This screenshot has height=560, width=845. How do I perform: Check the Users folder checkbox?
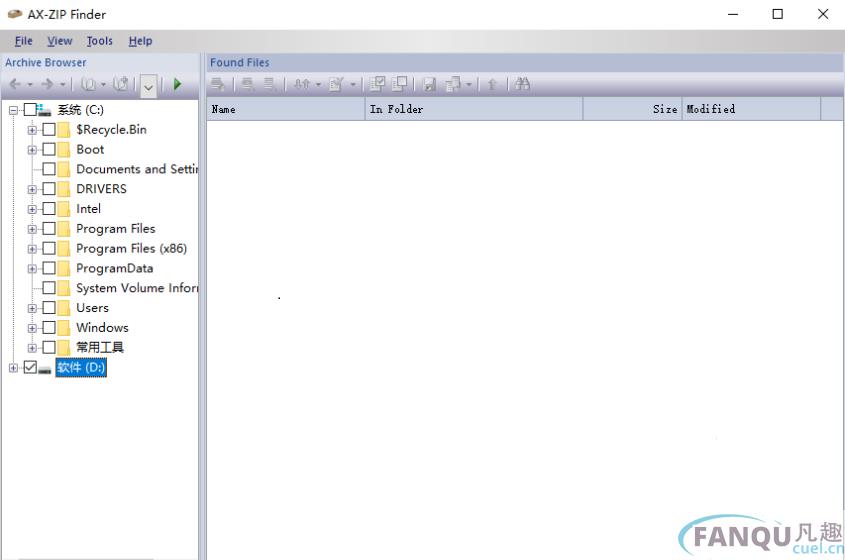pos(49,308)
